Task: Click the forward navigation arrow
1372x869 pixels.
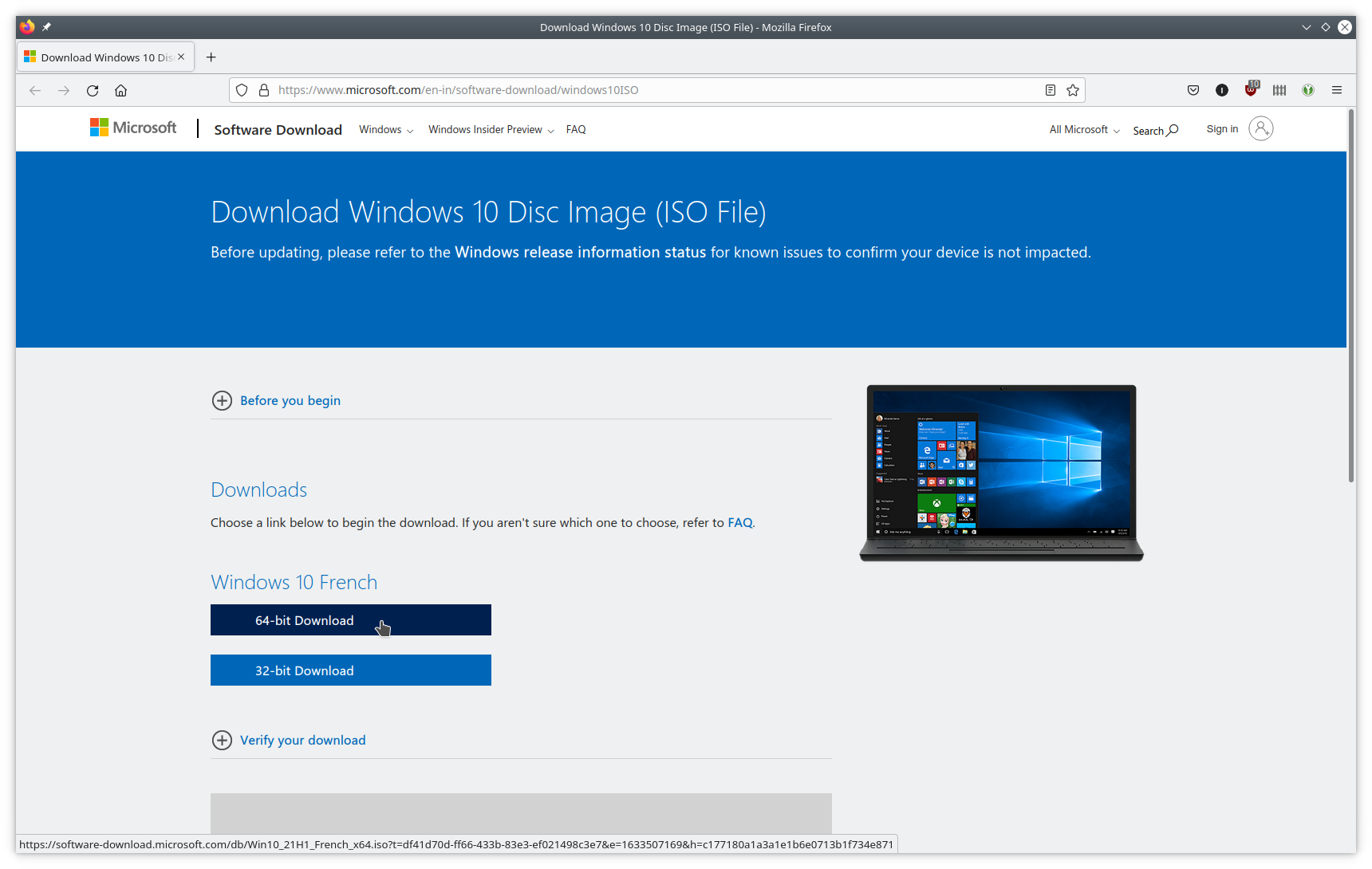Action: (64, 90)
